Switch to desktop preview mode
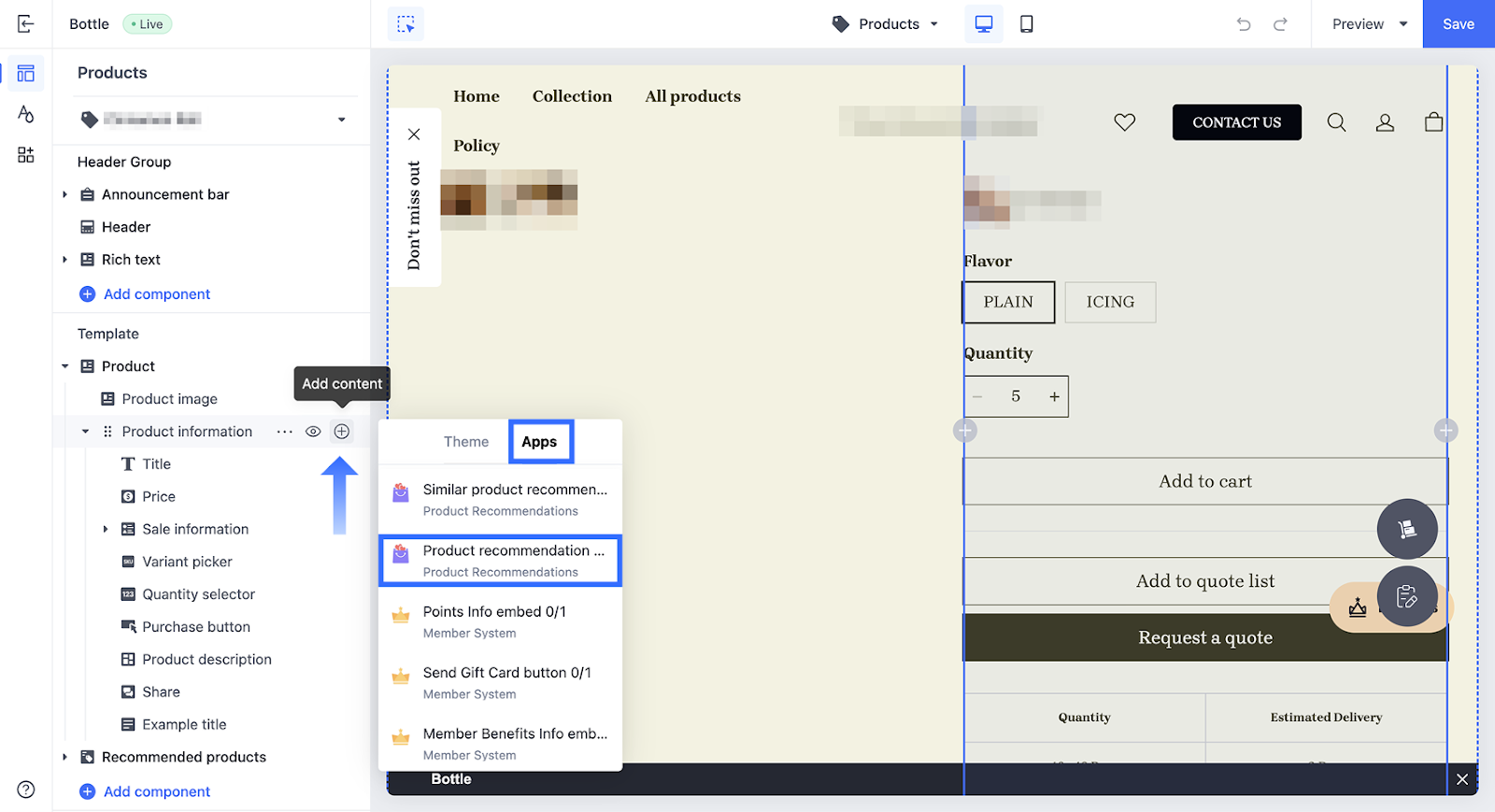1495x812 pixels. [984, 24]
